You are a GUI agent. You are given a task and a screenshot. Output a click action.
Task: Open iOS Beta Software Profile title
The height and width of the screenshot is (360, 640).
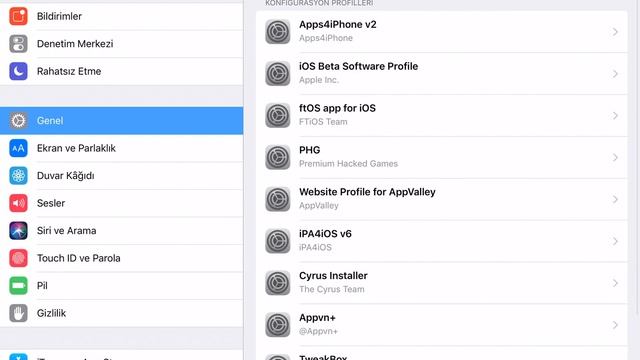tap(358, 67)
